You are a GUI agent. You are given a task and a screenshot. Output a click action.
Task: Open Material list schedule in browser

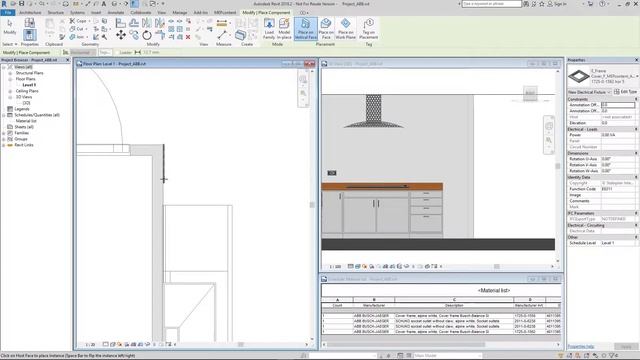coord(26,121)
